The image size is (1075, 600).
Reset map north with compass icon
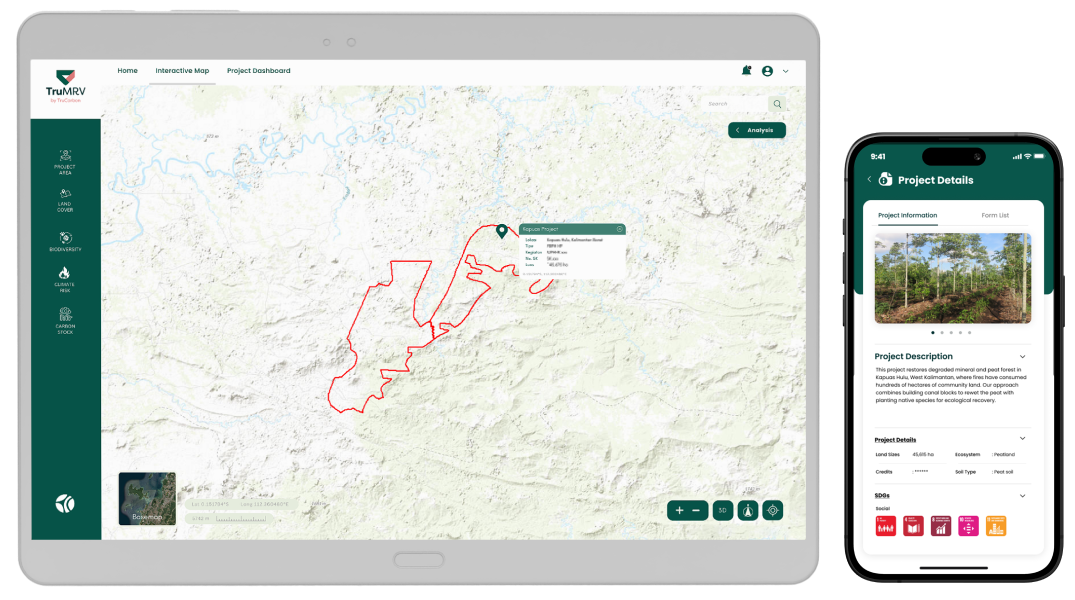(747, 510)
